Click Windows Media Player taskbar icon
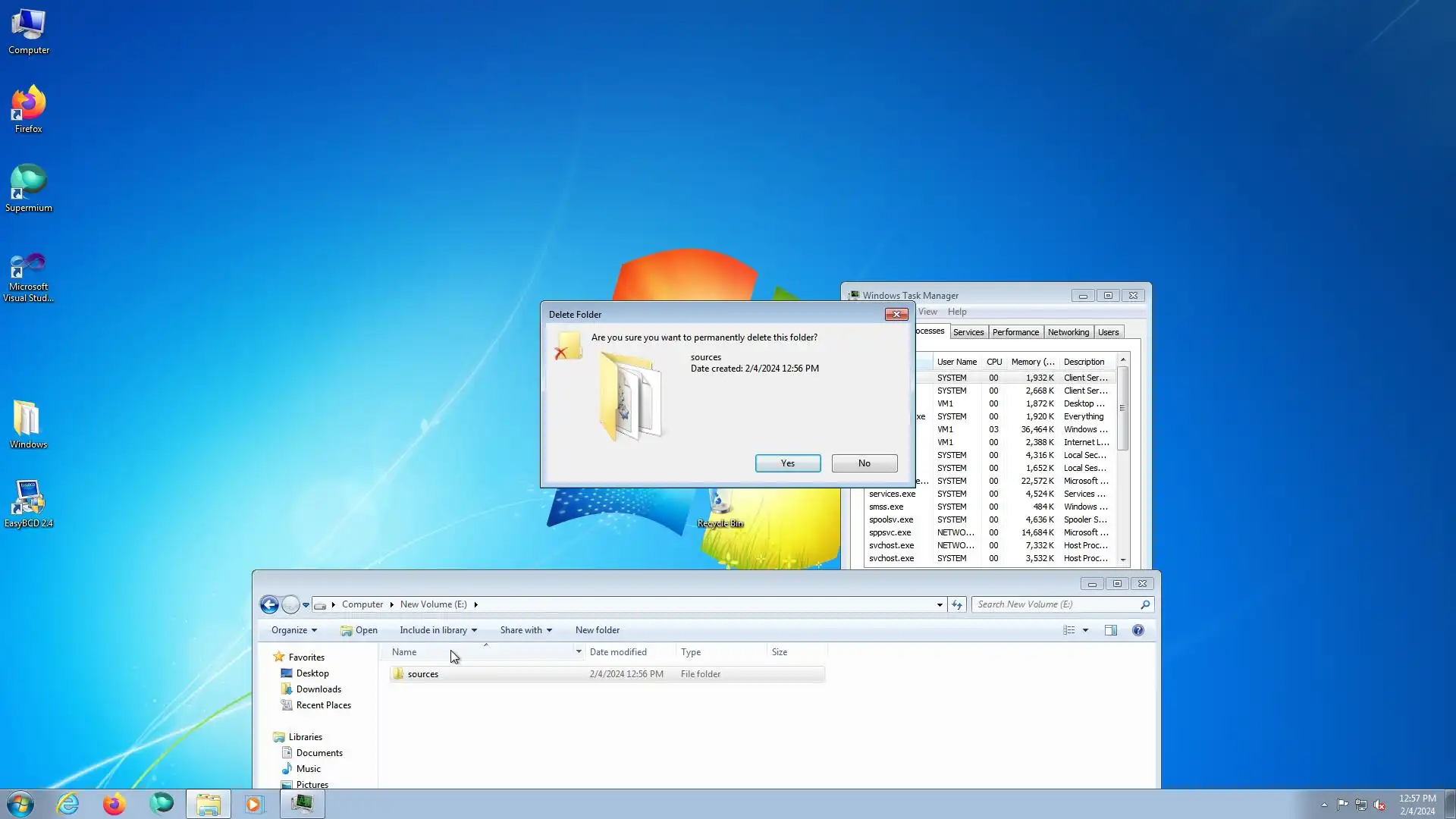 (254, 804)
